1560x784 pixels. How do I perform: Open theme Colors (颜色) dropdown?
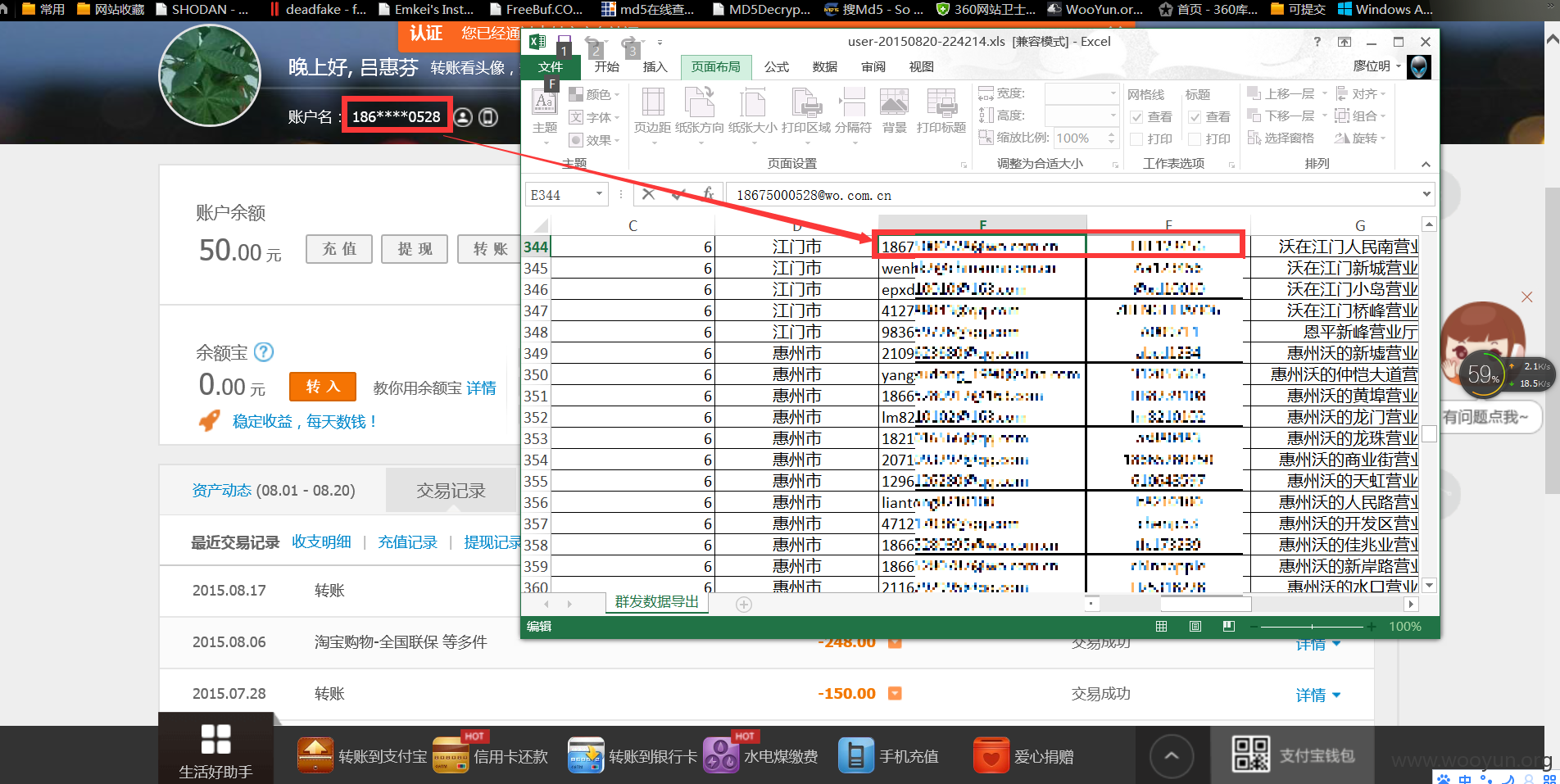point(595,94)
